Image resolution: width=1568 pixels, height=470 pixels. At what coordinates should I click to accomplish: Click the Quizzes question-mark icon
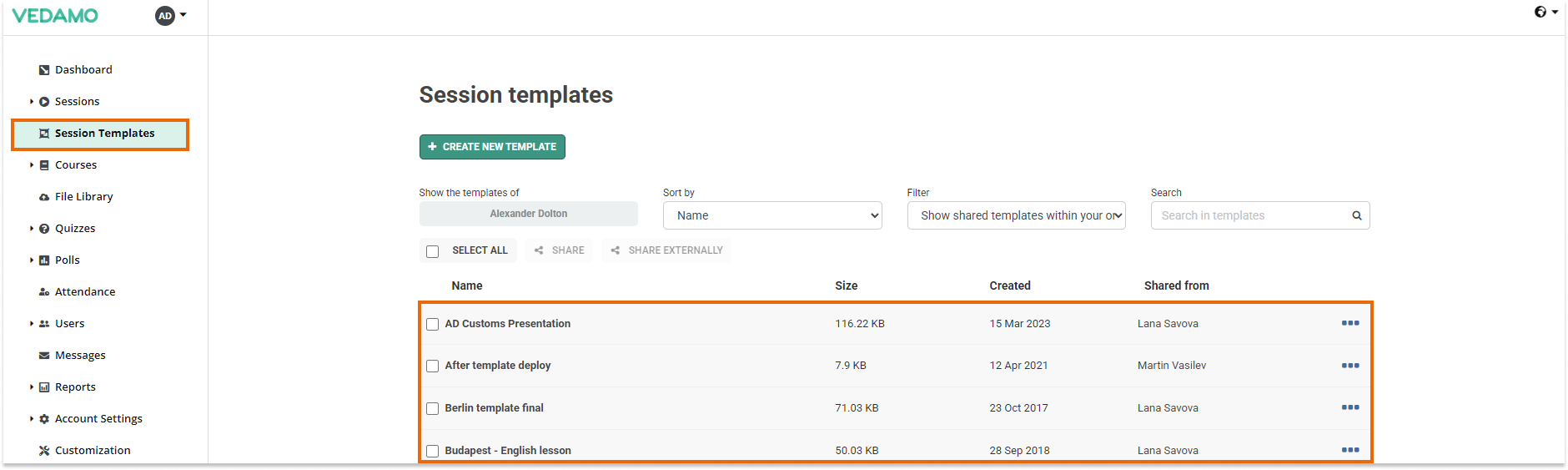coord(44,229)
